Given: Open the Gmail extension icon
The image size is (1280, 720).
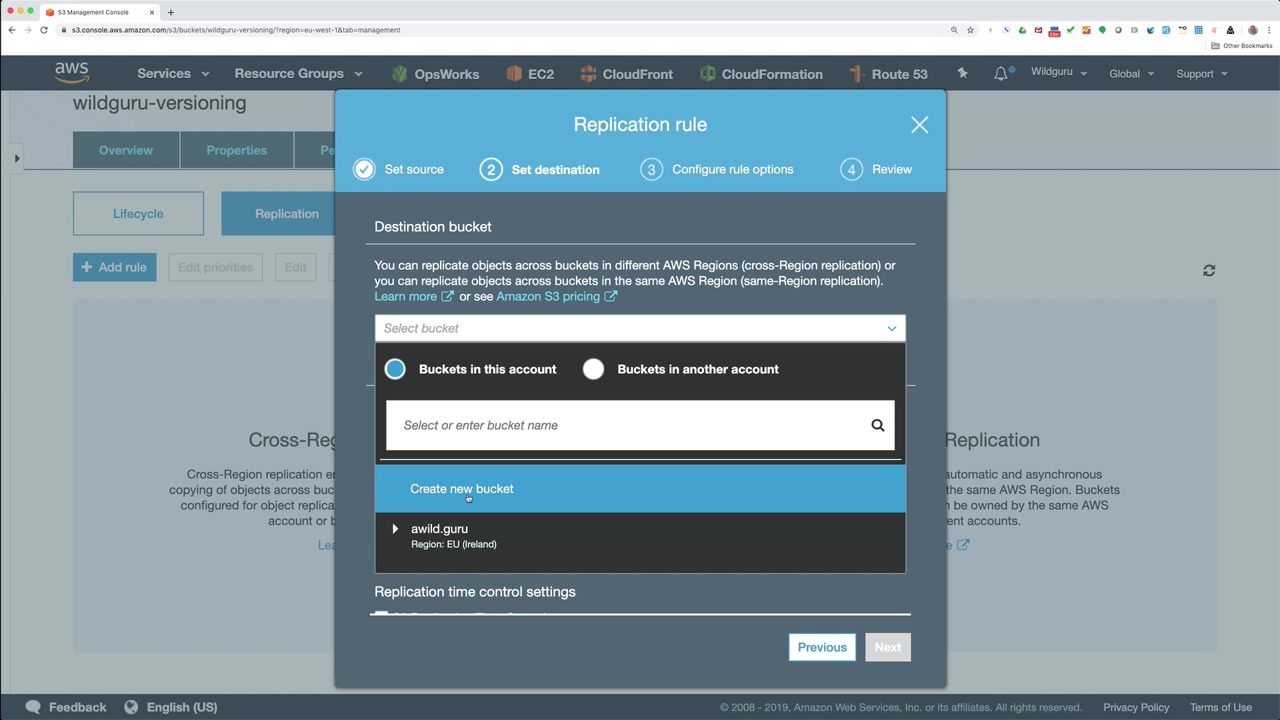Looking at the screenshot, I should pos(1038,30).
